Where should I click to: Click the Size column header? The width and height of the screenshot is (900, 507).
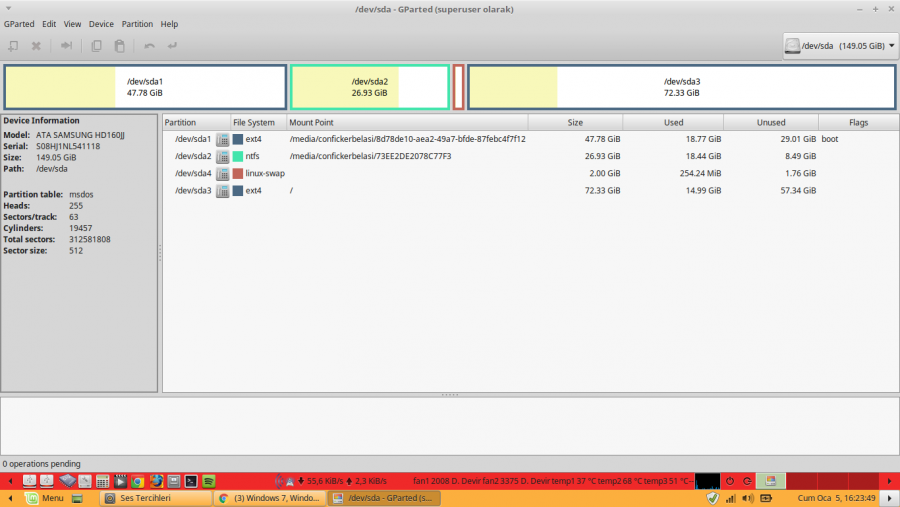575,122
